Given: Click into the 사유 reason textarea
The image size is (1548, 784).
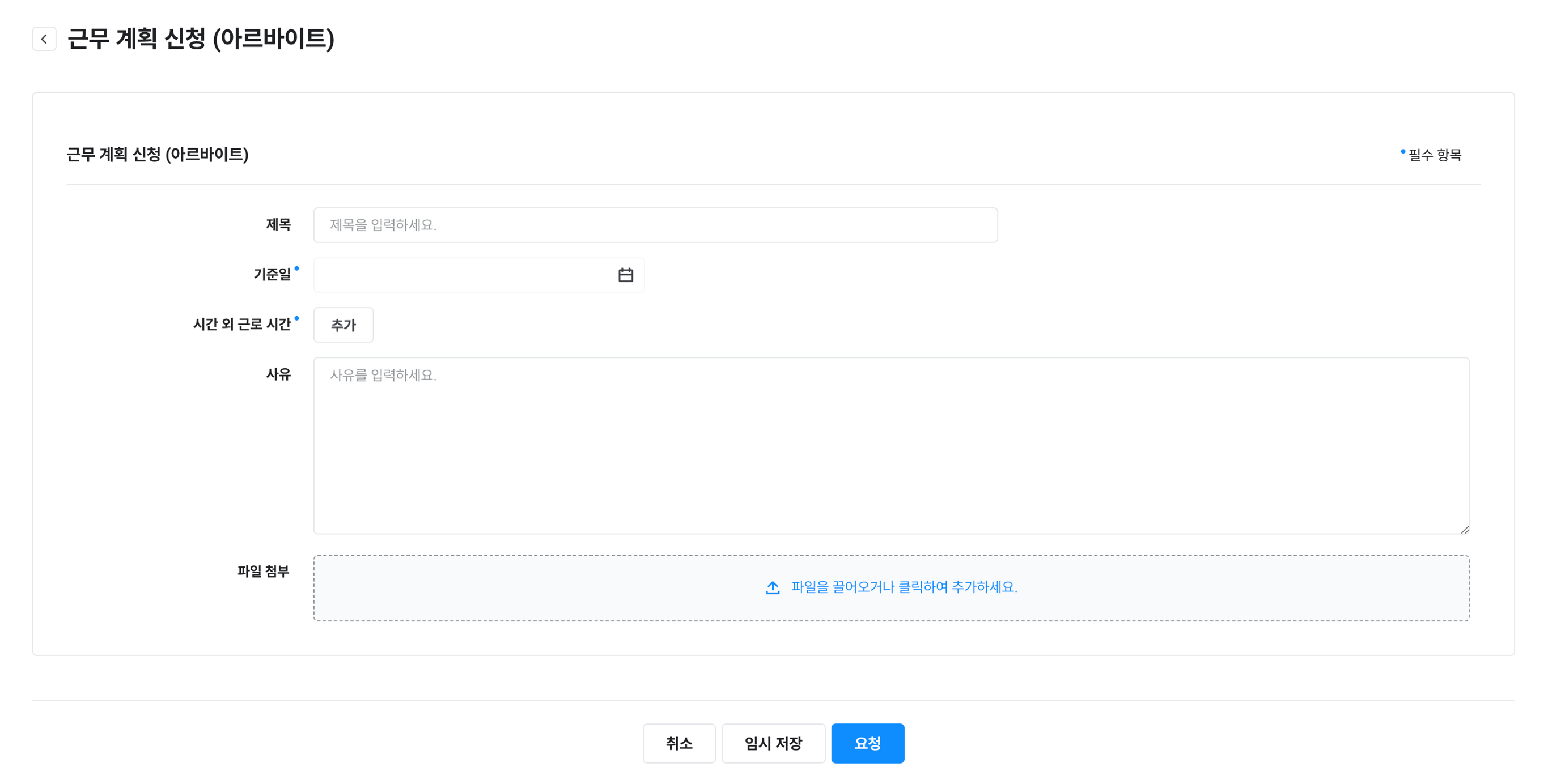Looking at the screenshot, I should point(890,446).
